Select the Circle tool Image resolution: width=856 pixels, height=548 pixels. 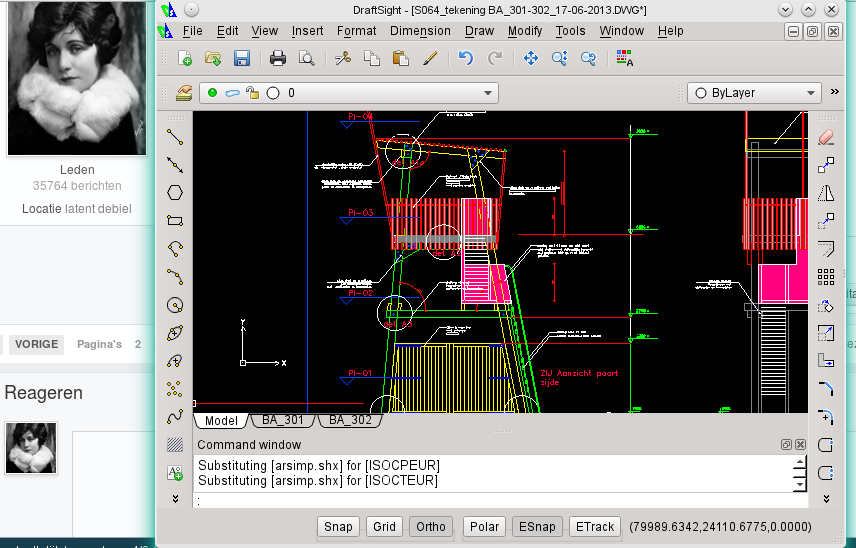click(x=175, y=305)
